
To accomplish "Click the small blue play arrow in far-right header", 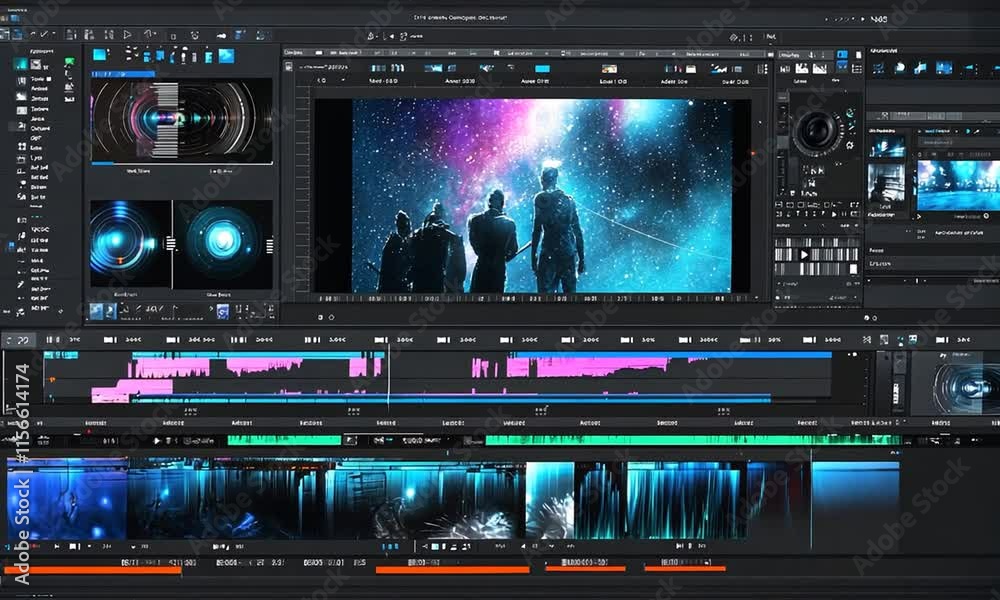I will point(968,131).
